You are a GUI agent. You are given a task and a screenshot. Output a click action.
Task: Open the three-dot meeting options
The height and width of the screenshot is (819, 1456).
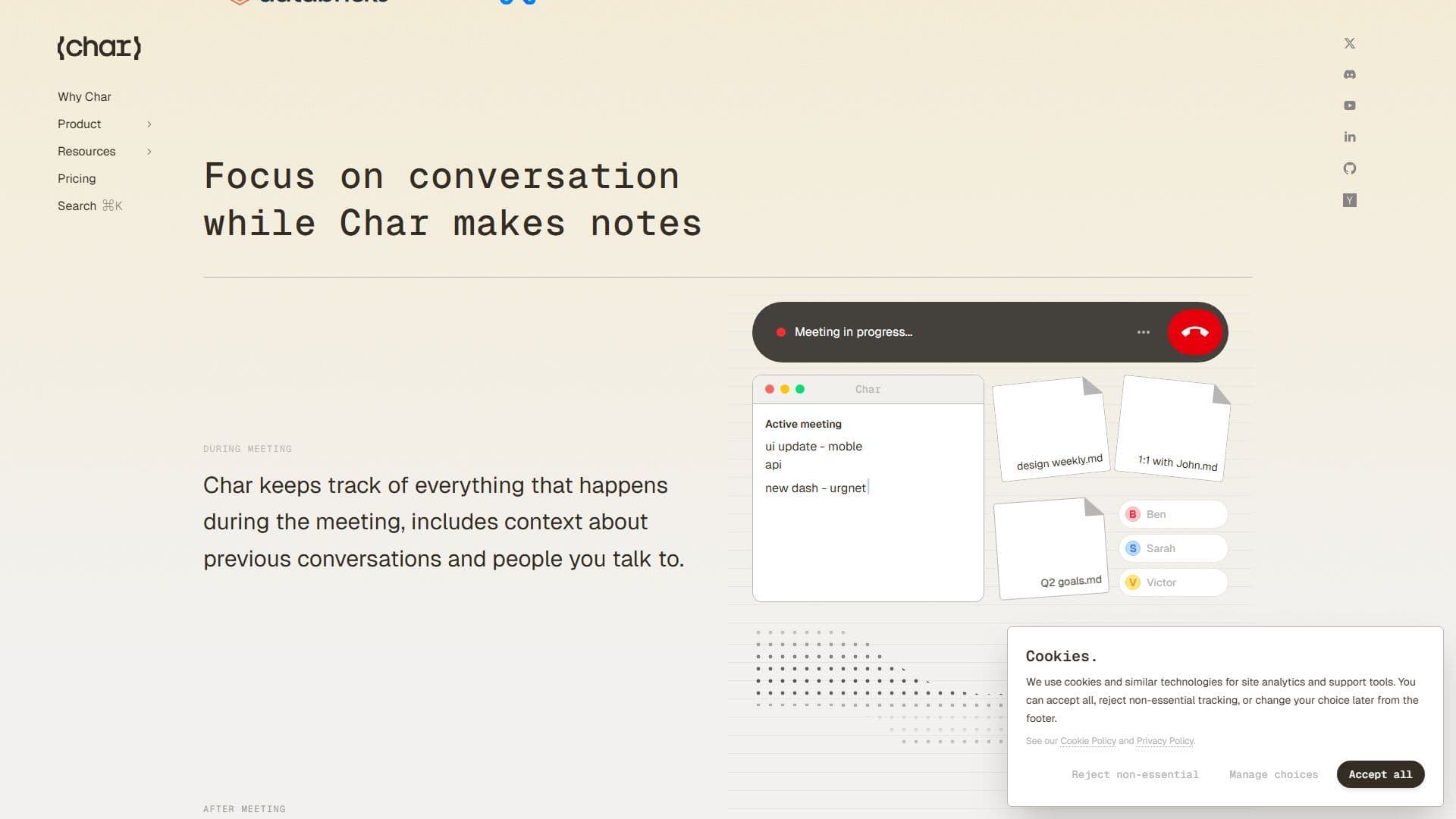[x=1143, y=332]
